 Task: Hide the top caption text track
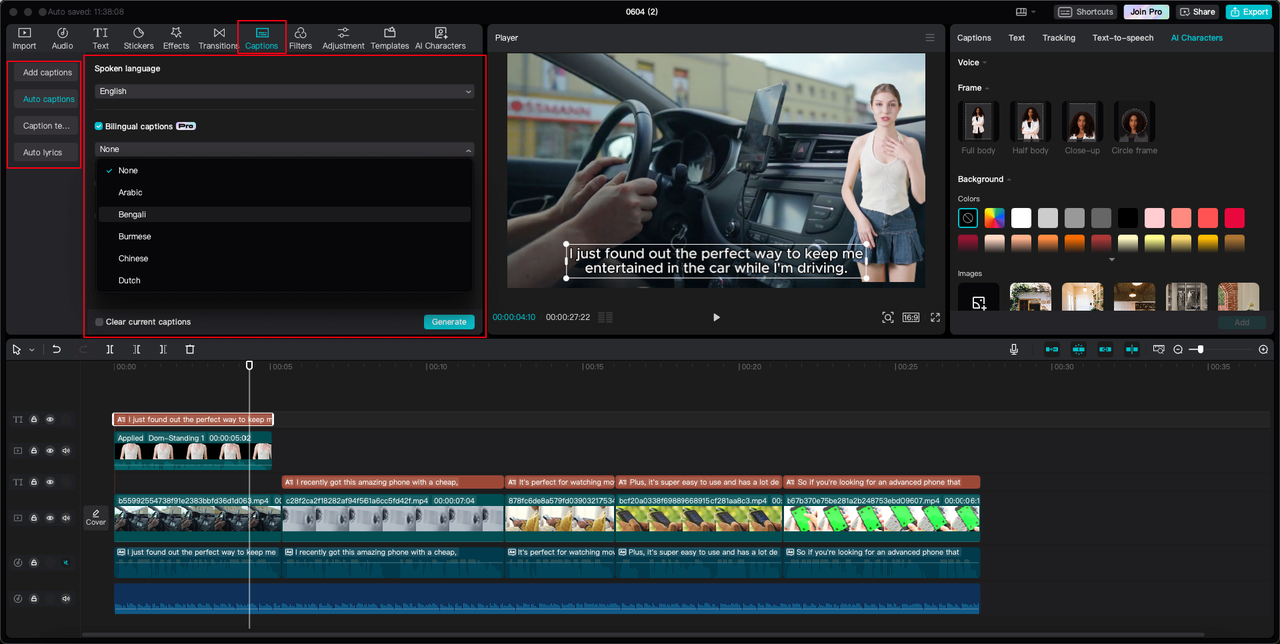tap(50, 420)
